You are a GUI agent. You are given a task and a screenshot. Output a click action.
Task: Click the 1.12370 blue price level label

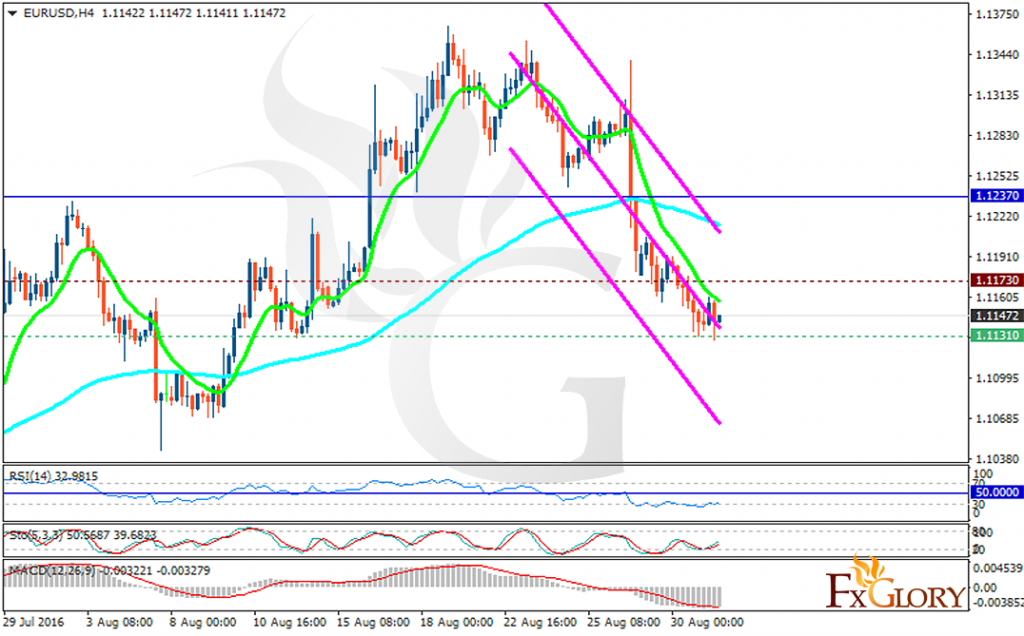pos(996,196)
